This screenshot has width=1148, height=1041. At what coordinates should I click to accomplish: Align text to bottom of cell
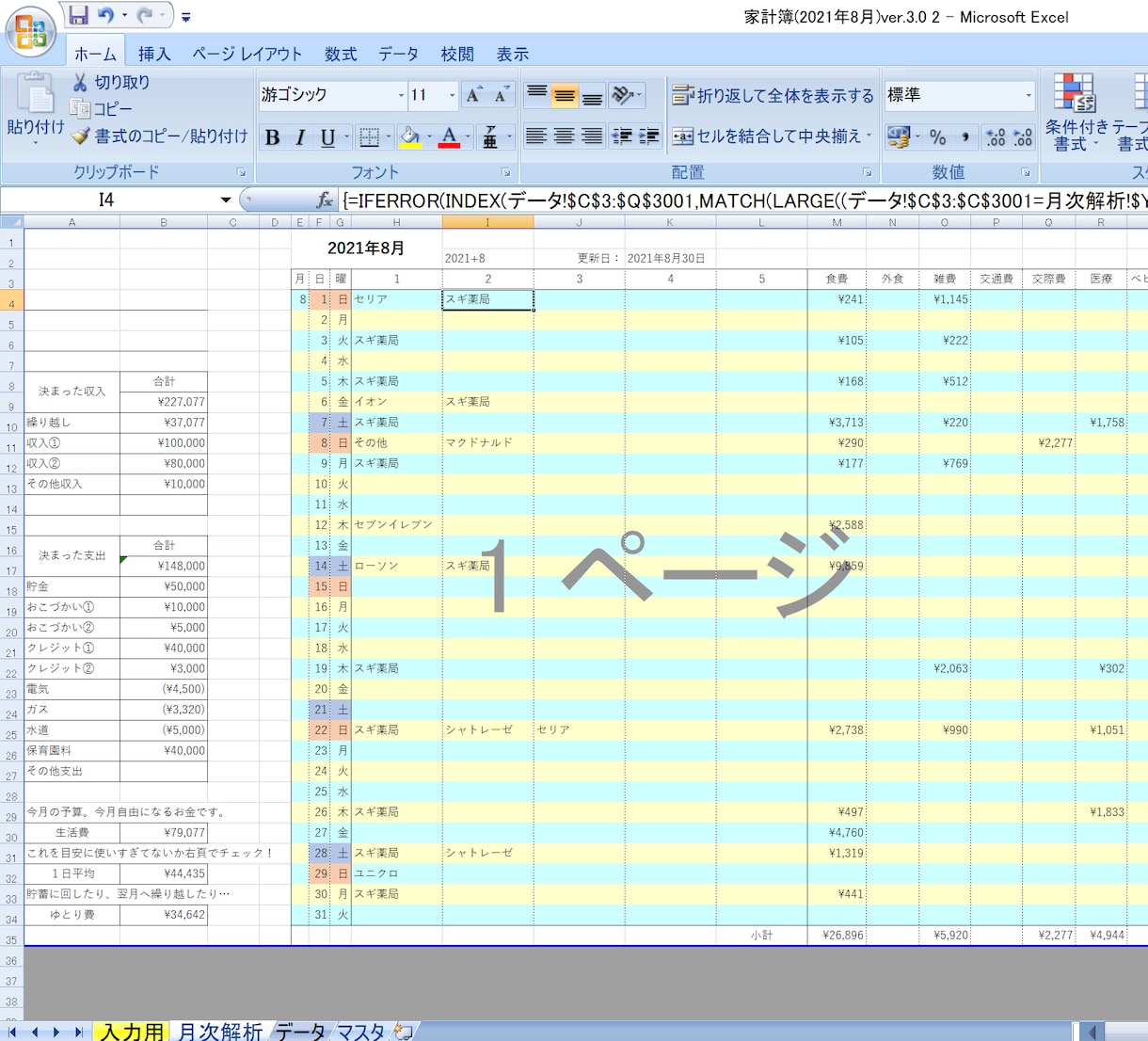pos(592,95)
